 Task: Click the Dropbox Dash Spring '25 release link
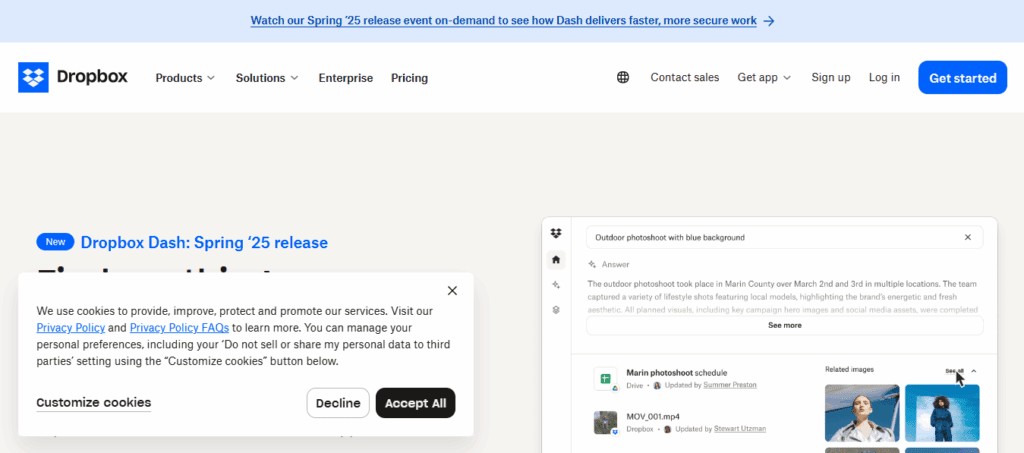click(x=204, y=243)
